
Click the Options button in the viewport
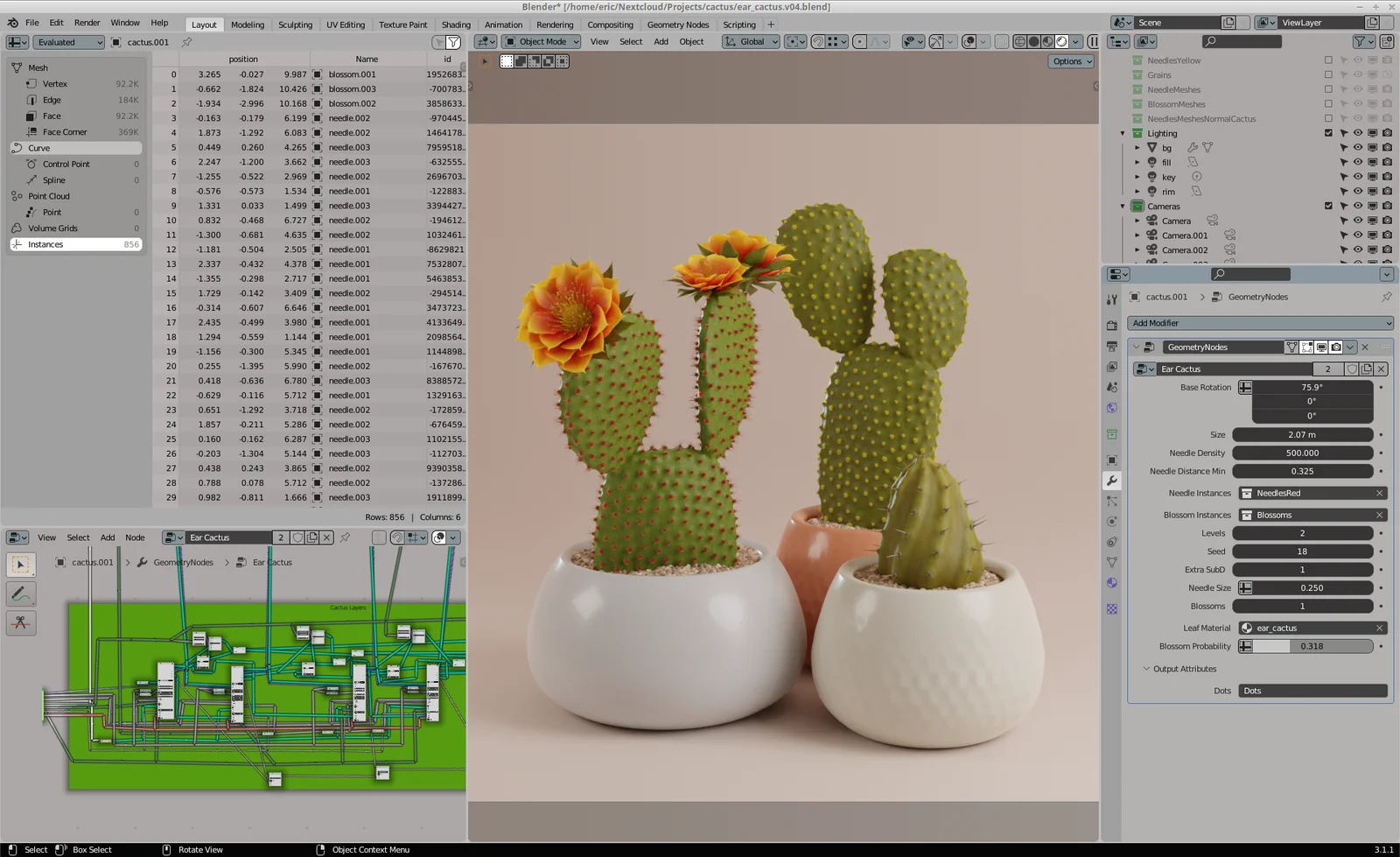[x=1070, y=61]
